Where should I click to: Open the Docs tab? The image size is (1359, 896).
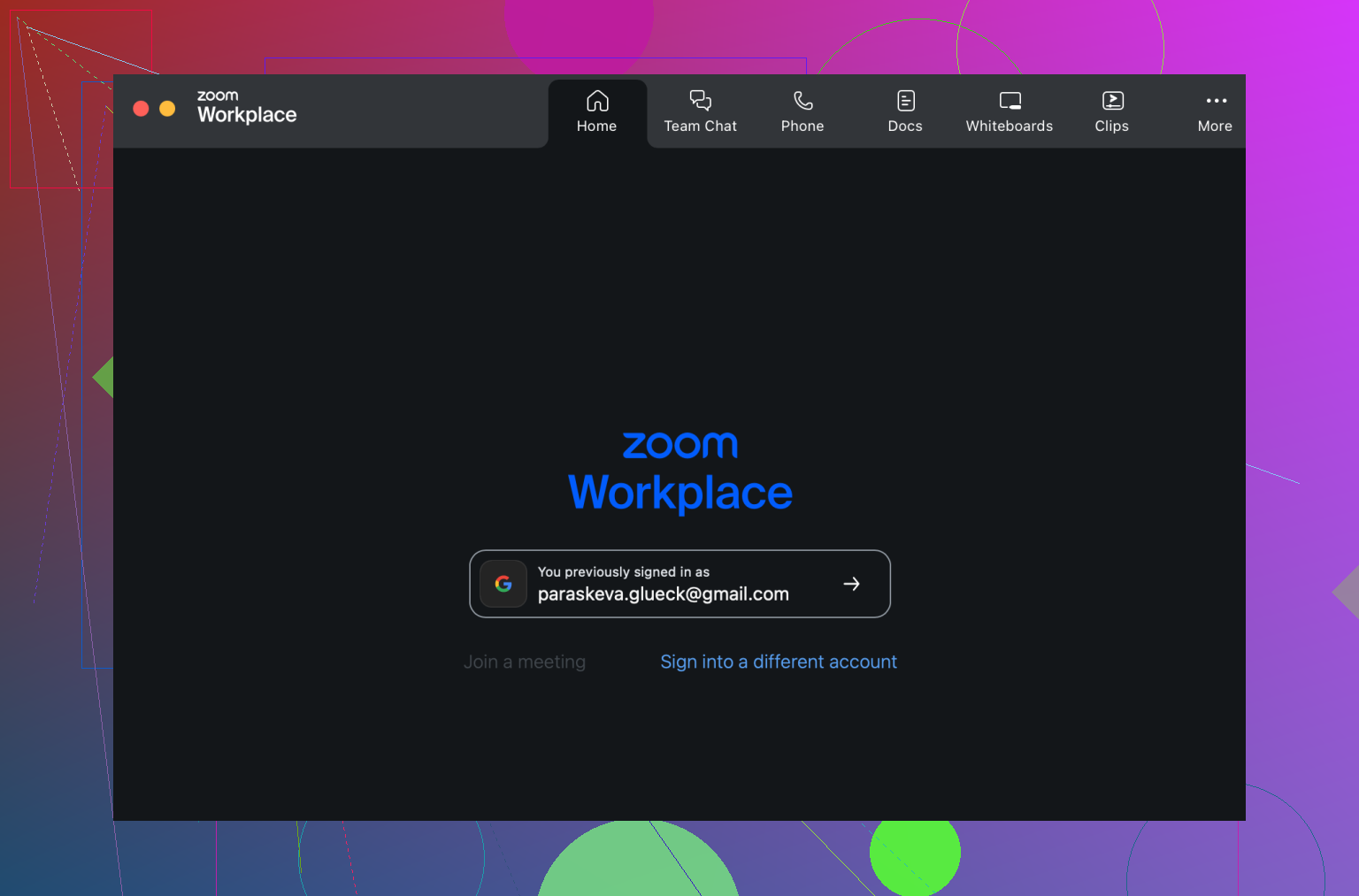(x=905, y=112)
